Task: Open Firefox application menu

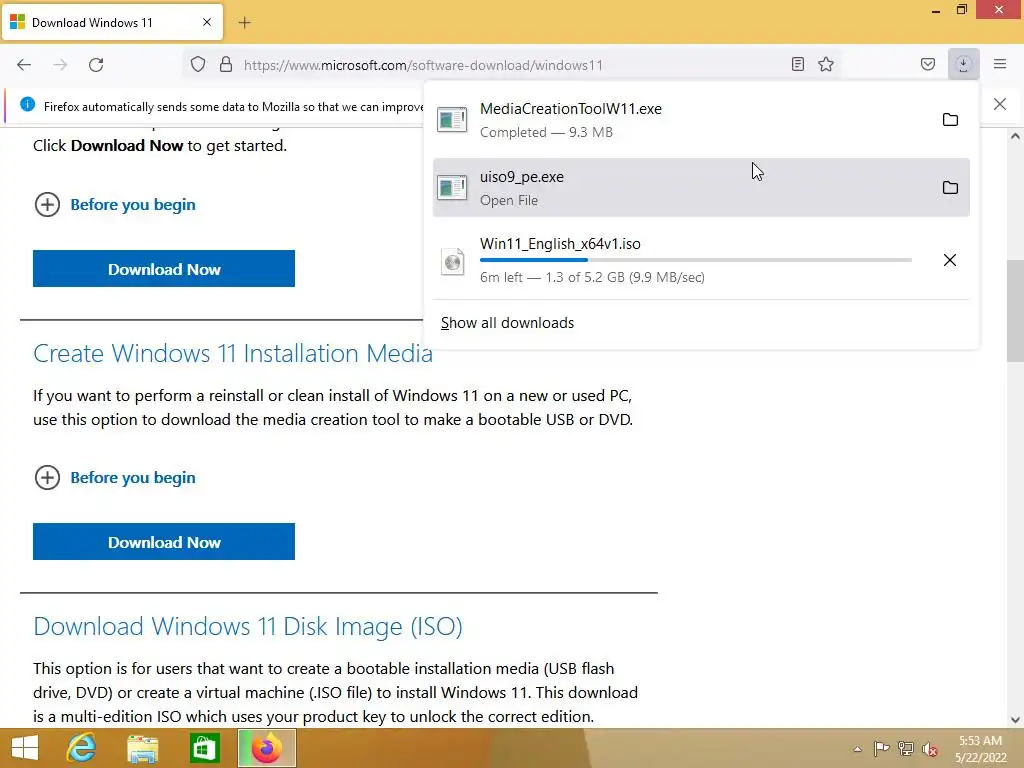Action: (x=1000, y=64)
